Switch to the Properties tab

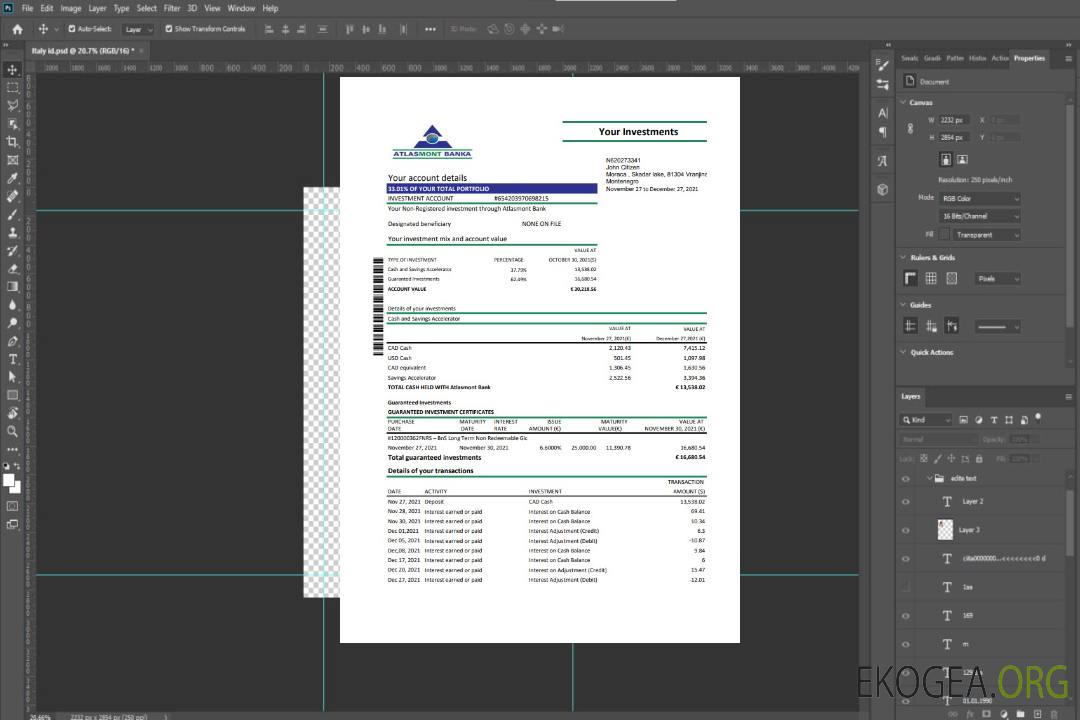click(1029, 58)
